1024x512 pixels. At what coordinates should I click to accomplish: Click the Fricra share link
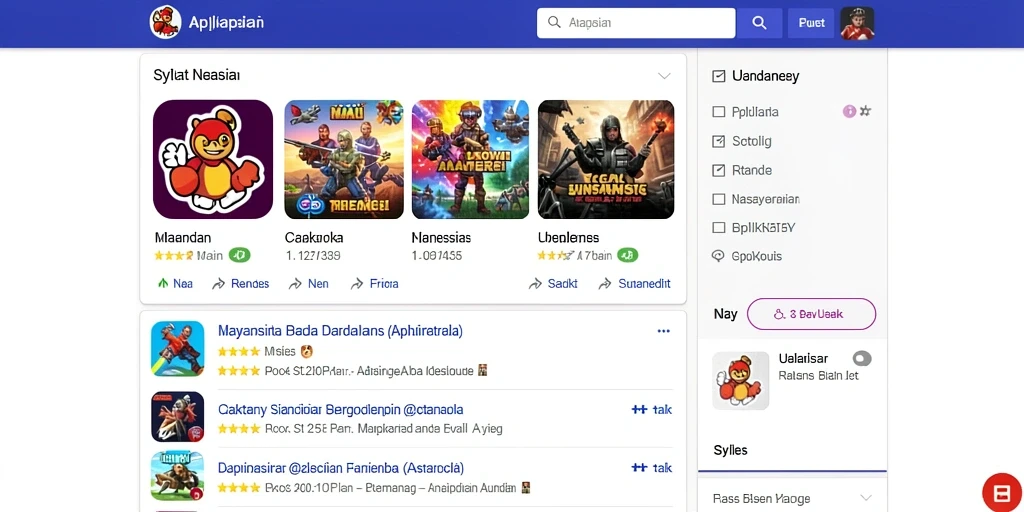pyautogui.click(x=374, y=284)
